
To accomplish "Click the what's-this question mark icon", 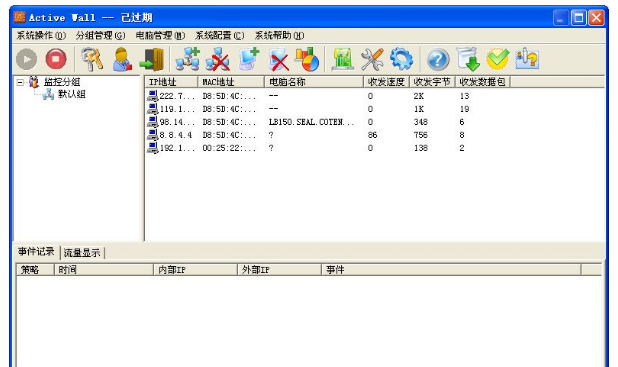I will point(527,59).
